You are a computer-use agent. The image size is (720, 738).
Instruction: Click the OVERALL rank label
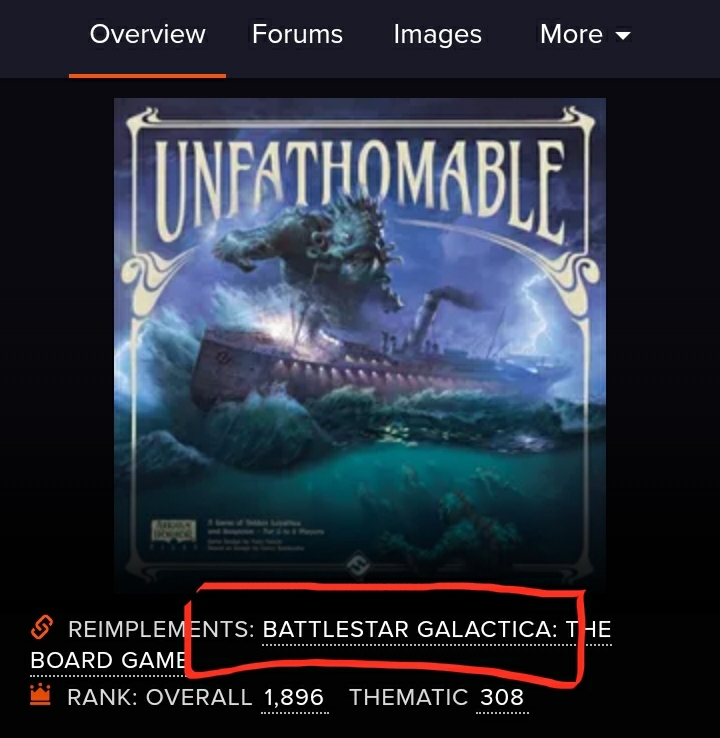point(199,697)
